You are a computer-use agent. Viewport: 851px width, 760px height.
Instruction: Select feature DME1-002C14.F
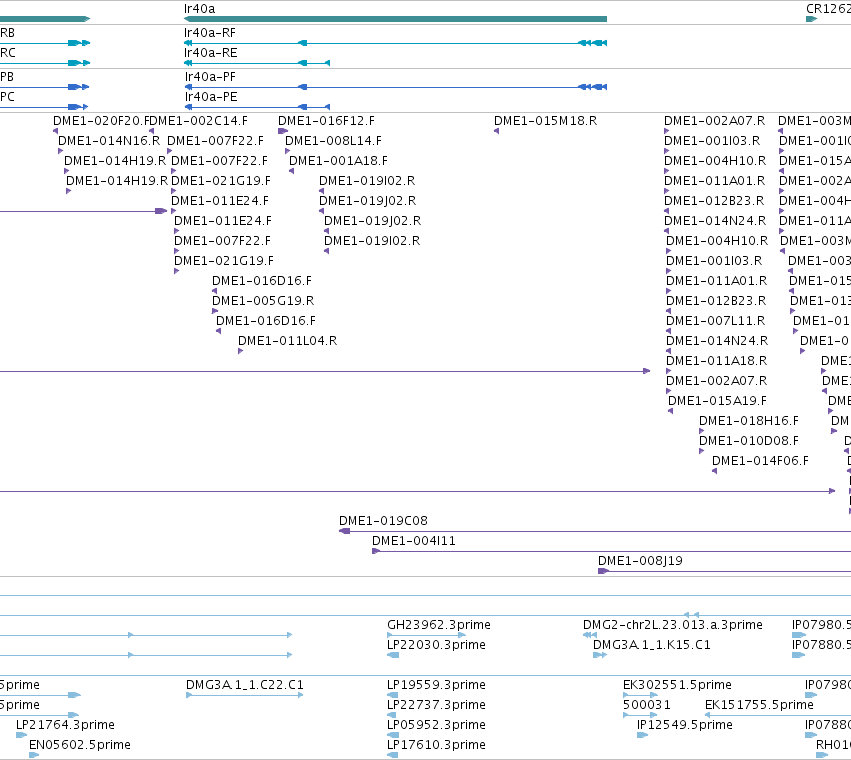click(x=199, y=121)
